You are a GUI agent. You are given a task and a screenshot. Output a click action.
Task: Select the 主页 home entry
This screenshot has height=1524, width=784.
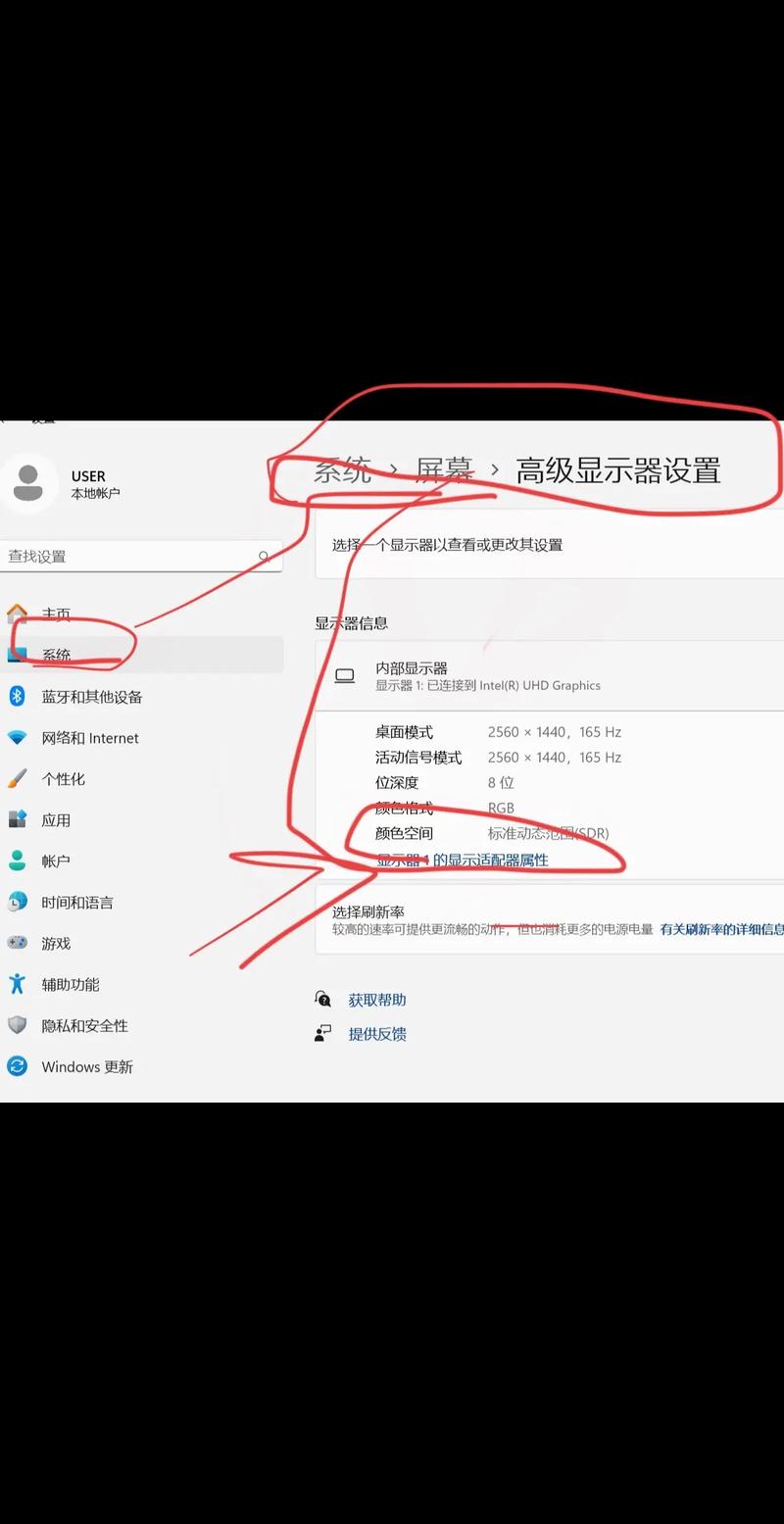tap(56, 614)
